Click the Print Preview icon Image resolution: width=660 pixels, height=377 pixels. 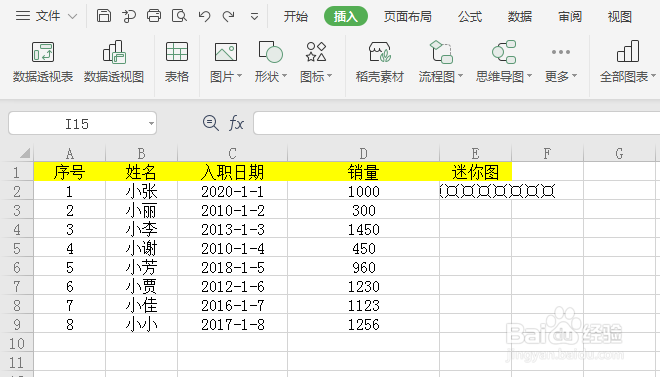coord(179,16)
